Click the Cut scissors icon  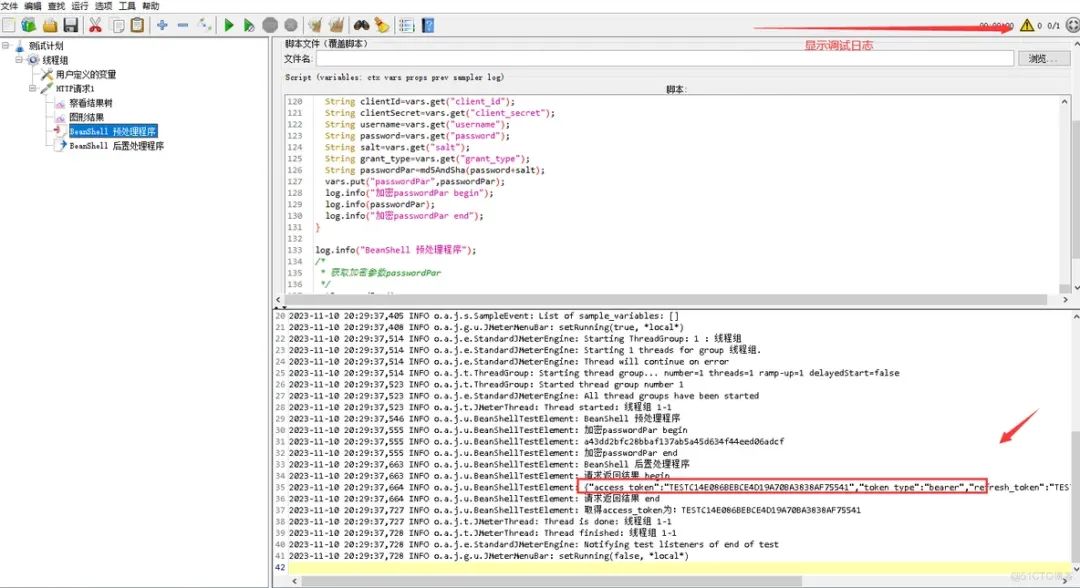pos(96,25)
